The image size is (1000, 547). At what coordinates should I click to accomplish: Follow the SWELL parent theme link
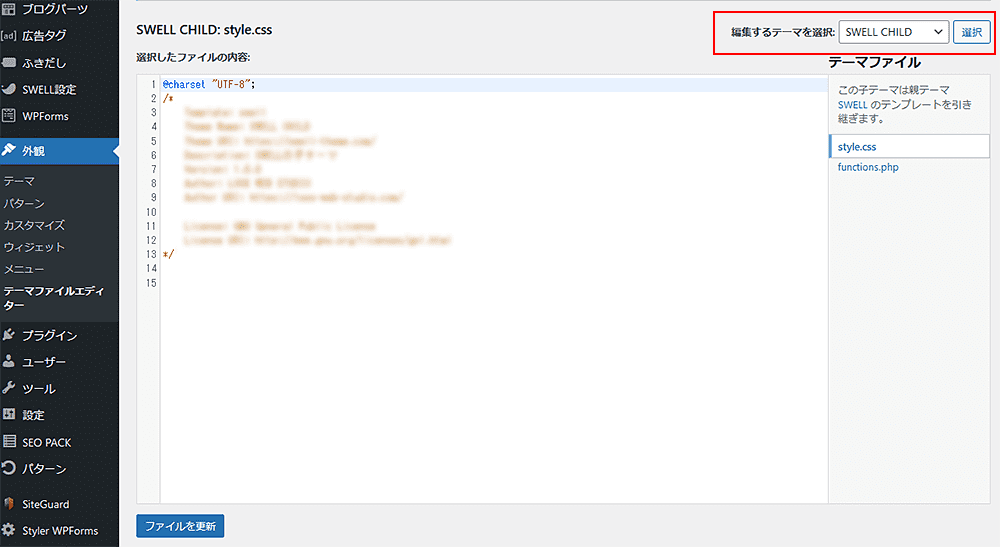click(852, 105)
